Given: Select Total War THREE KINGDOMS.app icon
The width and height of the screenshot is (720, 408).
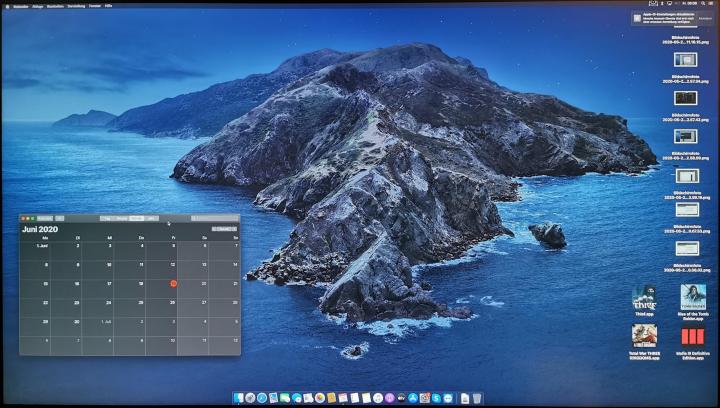Looking at the screenshot, I should tap(643, 336).
